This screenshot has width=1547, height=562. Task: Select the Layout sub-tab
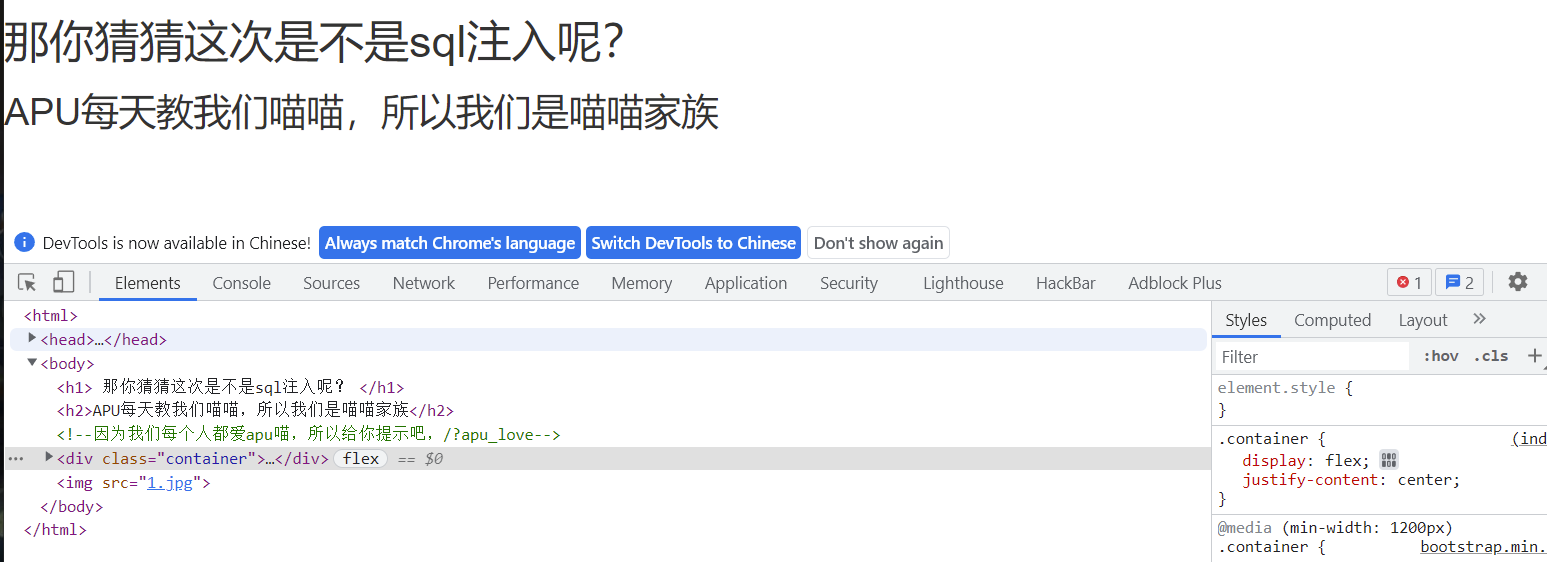[x=1423, y=320]
